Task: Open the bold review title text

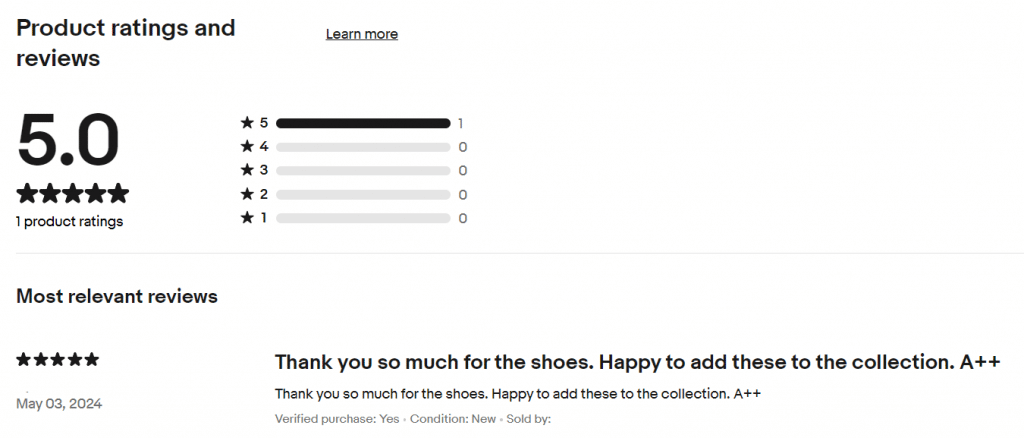Action: click(x=637, y=362)
